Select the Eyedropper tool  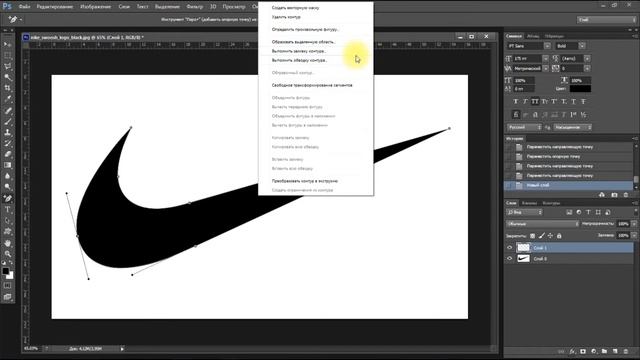click(8, 99)
